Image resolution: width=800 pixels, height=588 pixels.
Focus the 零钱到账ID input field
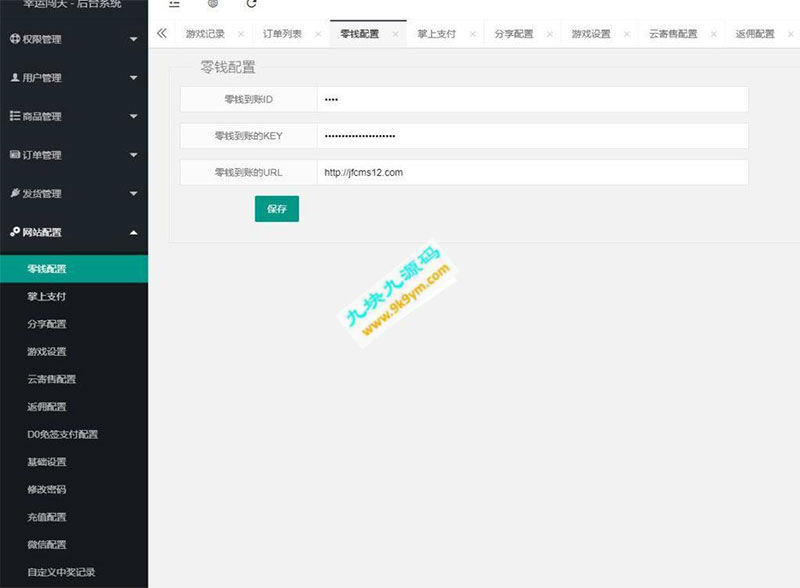pyautogui.click(x=532, y=99)
